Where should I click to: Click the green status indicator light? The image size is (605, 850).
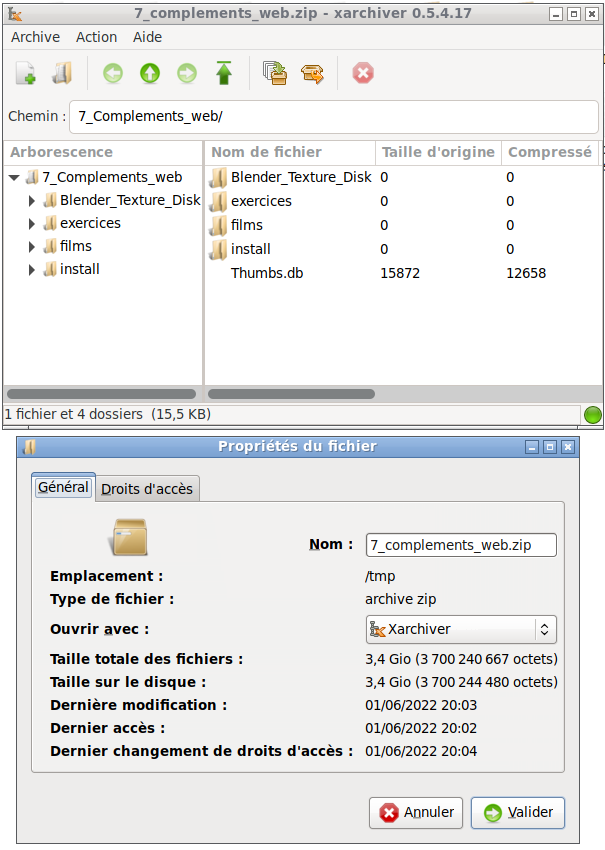(593, 415)
